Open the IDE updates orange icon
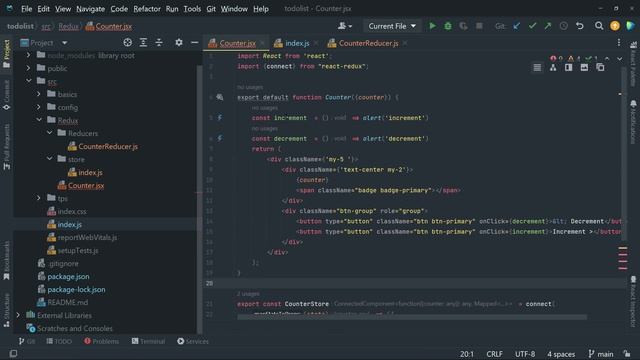The height and width of the screenshot is (360, 640). pos(615,26)
